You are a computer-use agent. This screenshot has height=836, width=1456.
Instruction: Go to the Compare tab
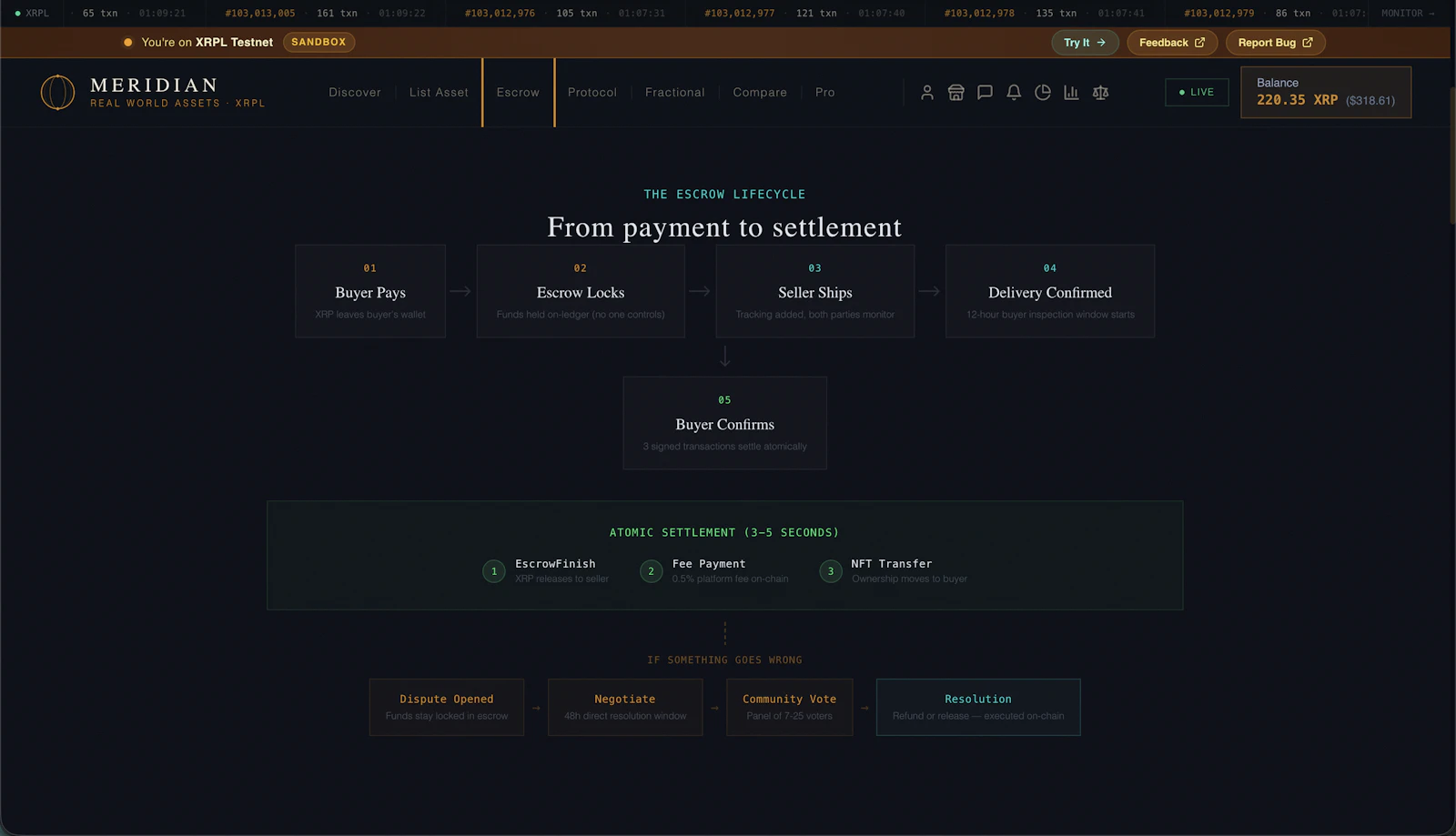click(760, 93)
